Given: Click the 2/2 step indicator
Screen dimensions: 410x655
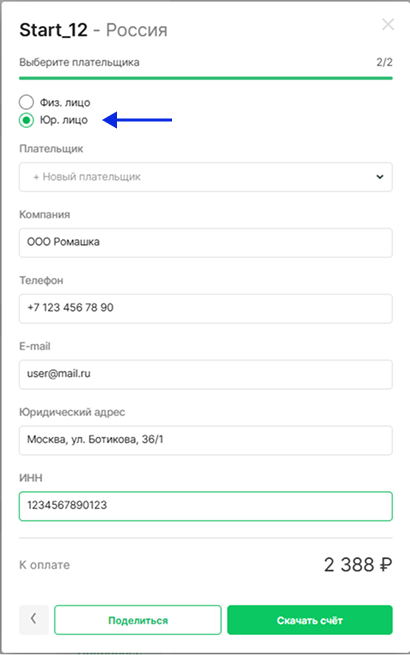Looking at the screenshot, I should click(x=384, y=62).
